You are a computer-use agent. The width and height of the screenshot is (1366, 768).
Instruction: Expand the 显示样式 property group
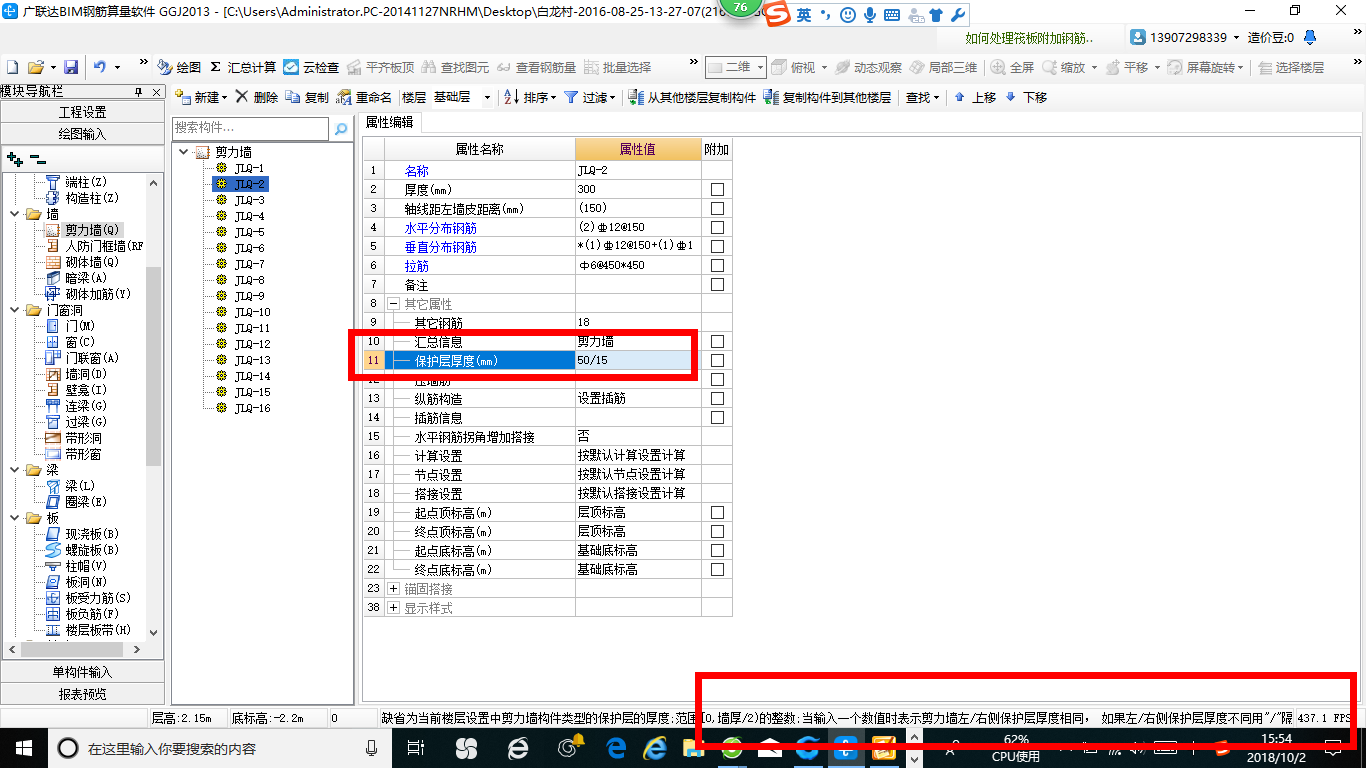pyautogui.click(x=393, y=607)
